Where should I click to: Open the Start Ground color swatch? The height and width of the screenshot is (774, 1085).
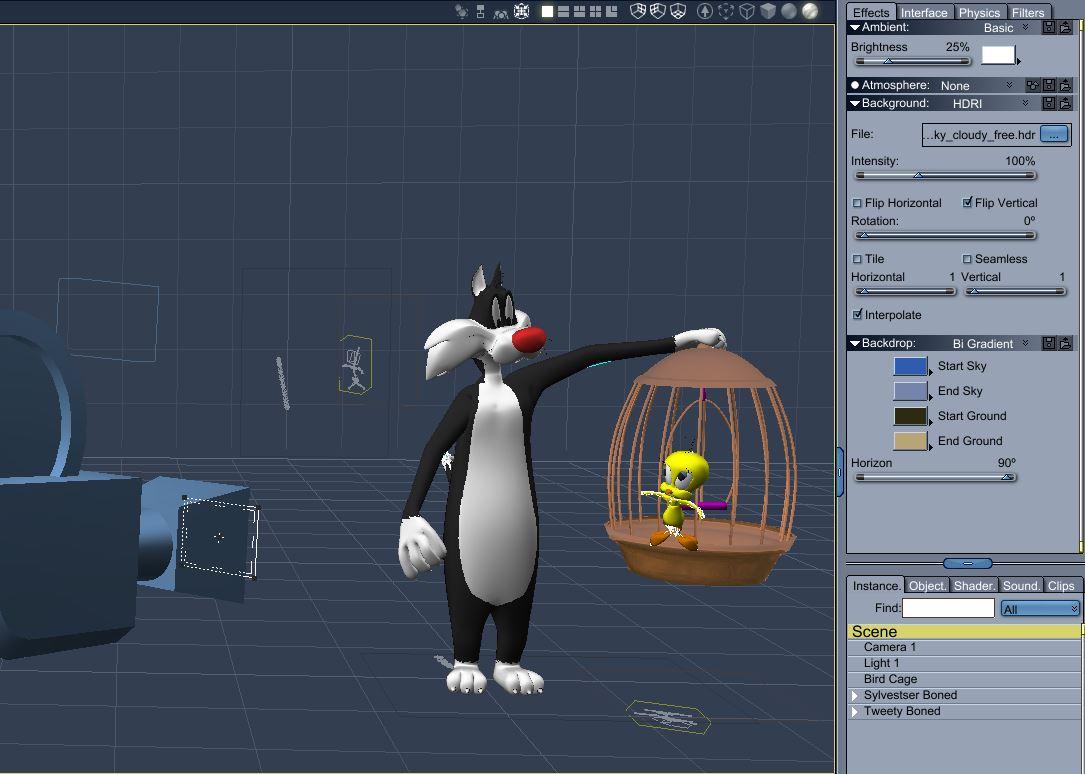click(x=910, y=416)
